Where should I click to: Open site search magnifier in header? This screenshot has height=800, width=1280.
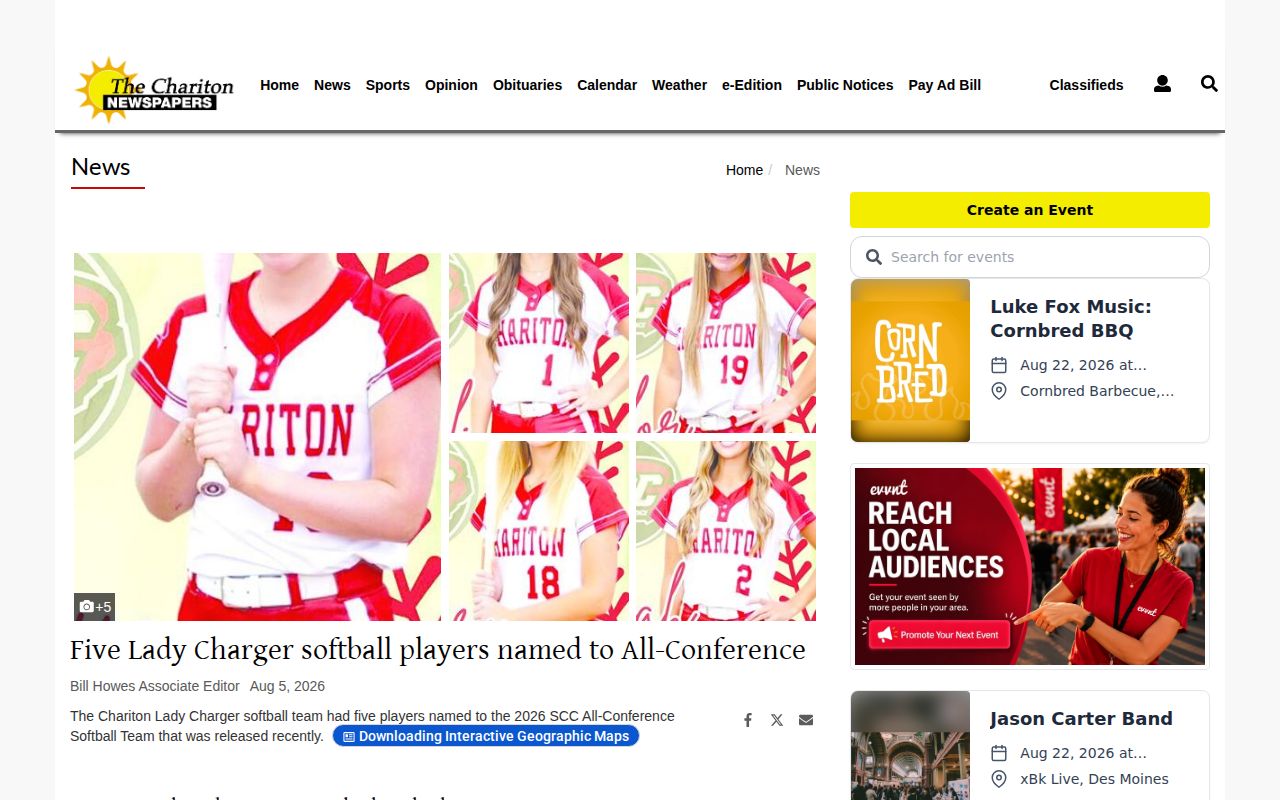pyautogui.click(x=1209, y=84)
